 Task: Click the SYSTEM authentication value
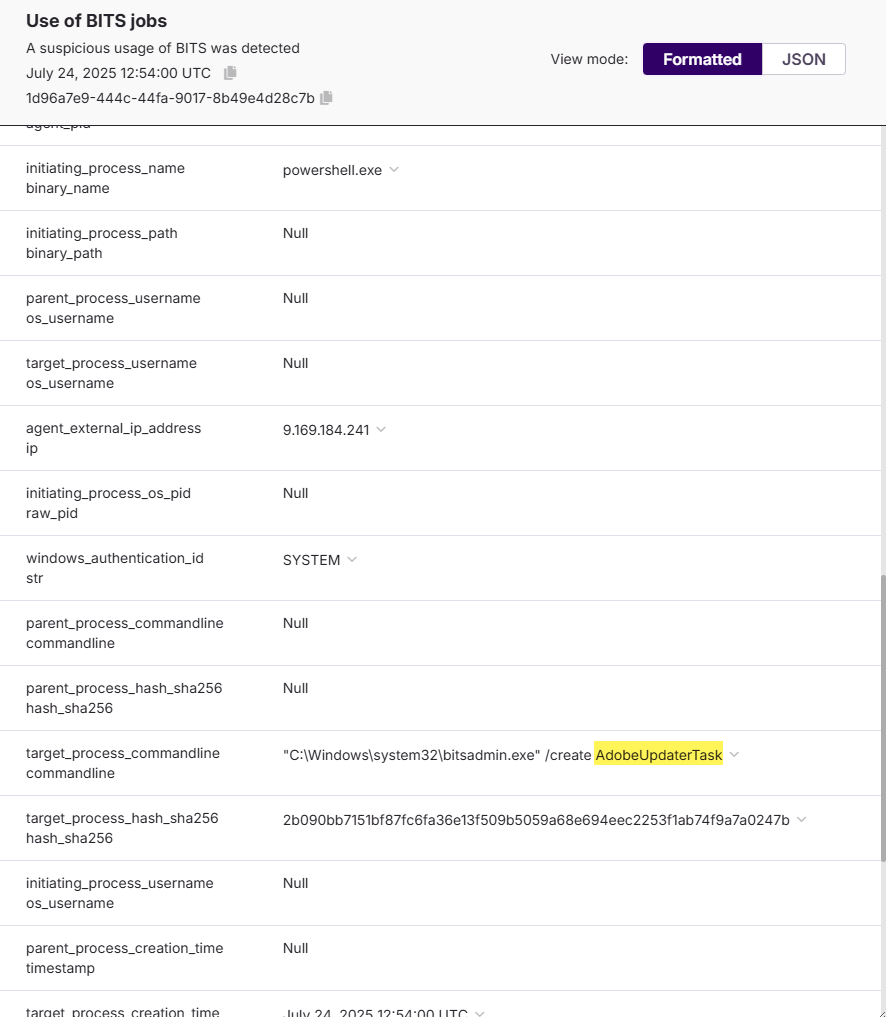click(x=311, y=560)
